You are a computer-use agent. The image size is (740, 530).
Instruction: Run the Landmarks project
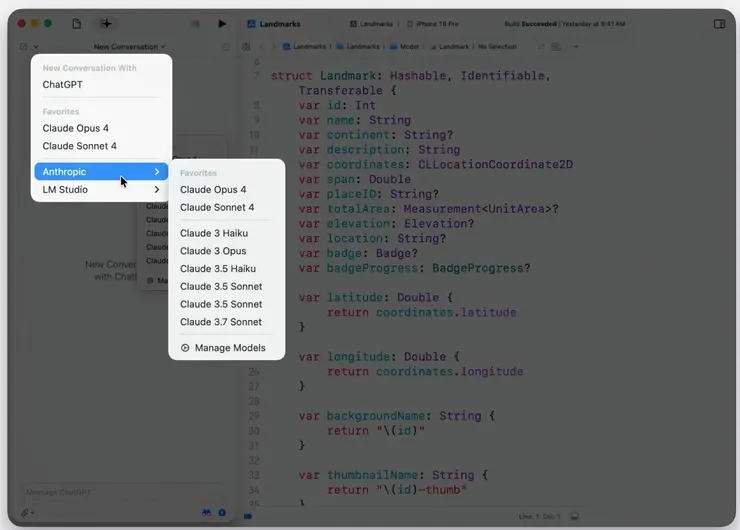[222, 24]
